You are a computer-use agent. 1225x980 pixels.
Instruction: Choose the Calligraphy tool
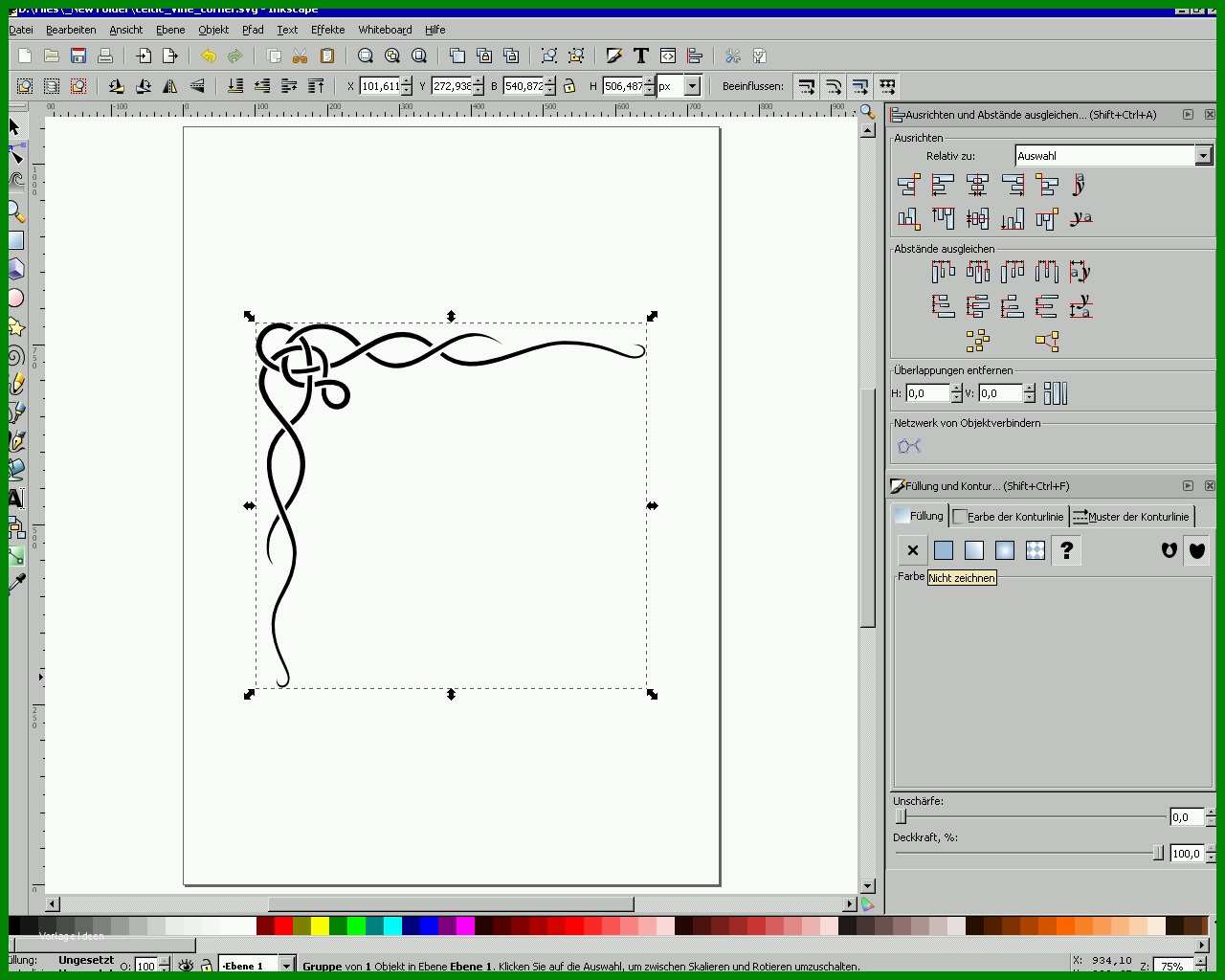click(x=15, y=441)
